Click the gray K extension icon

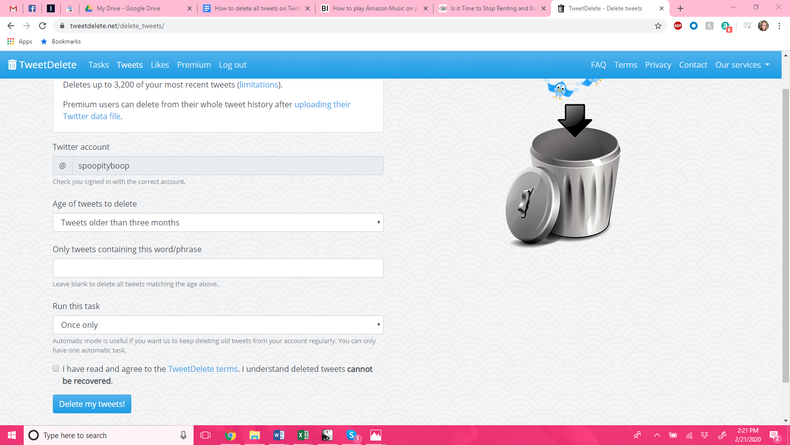pyautogui.click(x=709, y=26)
